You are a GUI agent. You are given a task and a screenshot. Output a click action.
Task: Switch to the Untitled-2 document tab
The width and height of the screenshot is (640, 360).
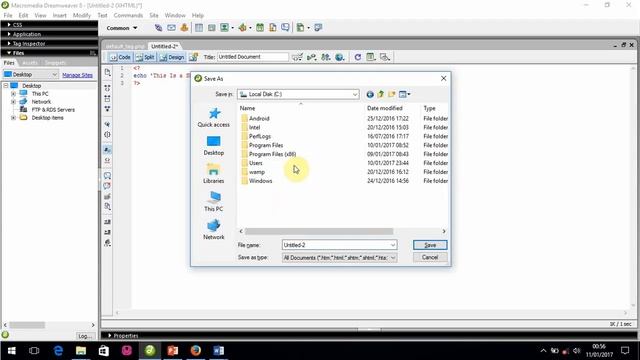164,46
